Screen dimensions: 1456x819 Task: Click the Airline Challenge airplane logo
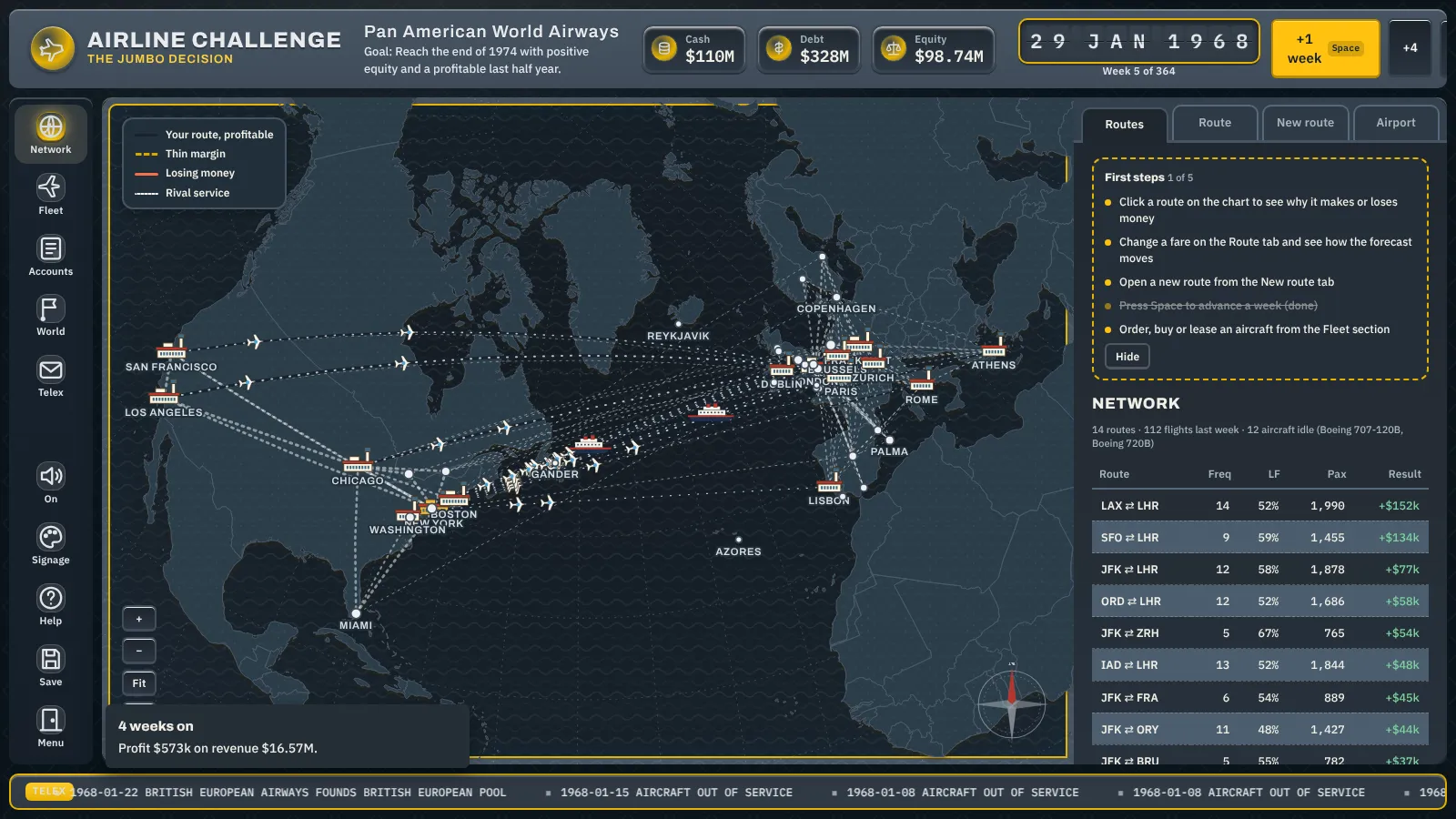pos(52,48)
